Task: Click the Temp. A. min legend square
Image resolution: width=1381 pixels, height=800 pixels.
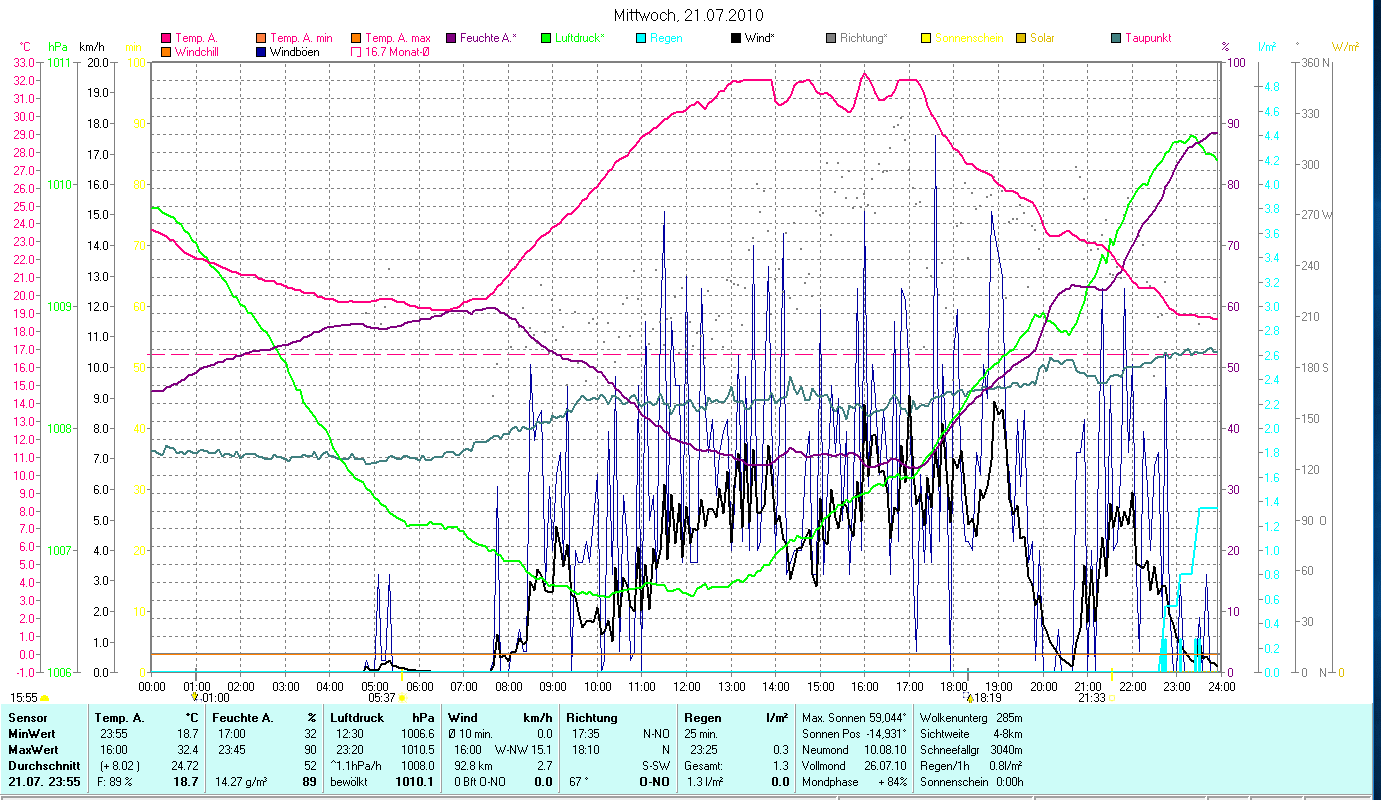Action: click(262, 38)
